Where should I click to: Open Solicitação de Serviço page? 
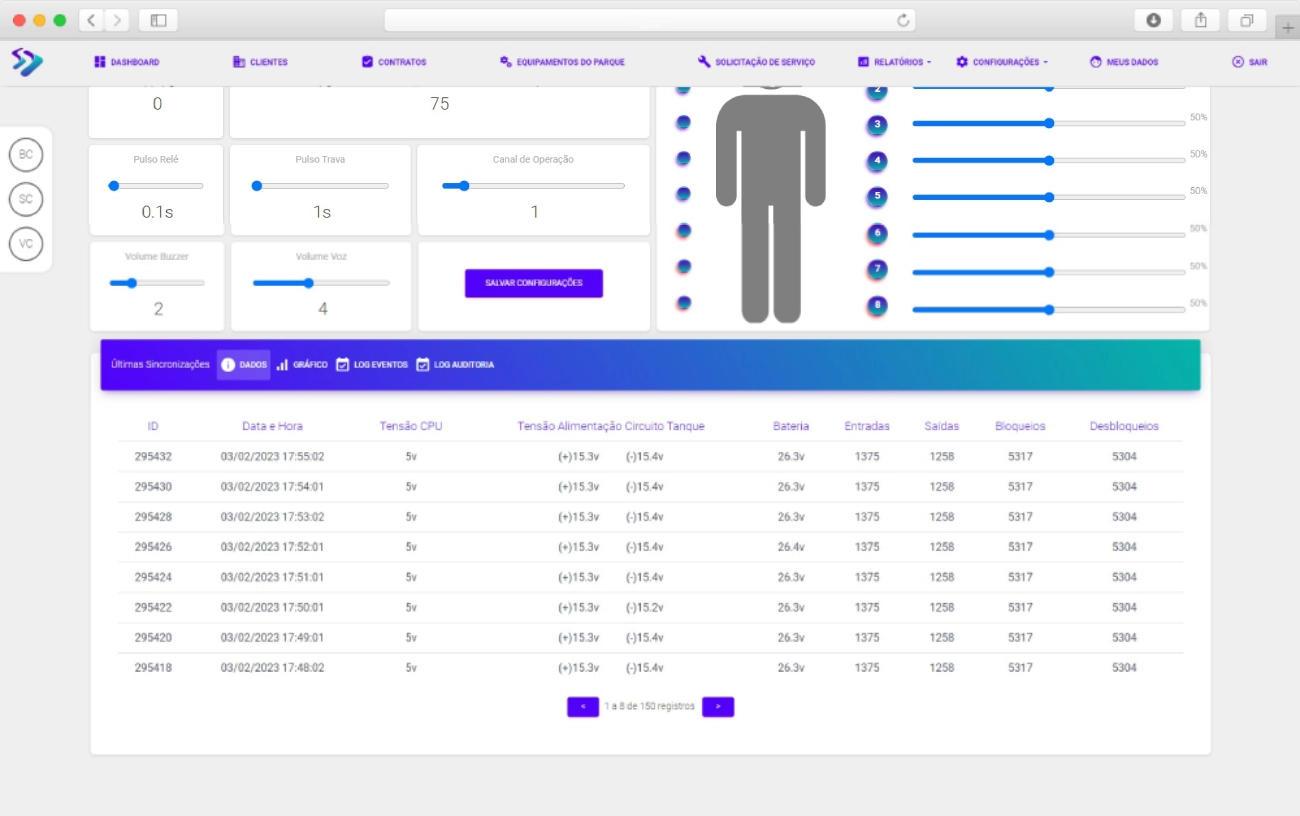tap(756, 62)
